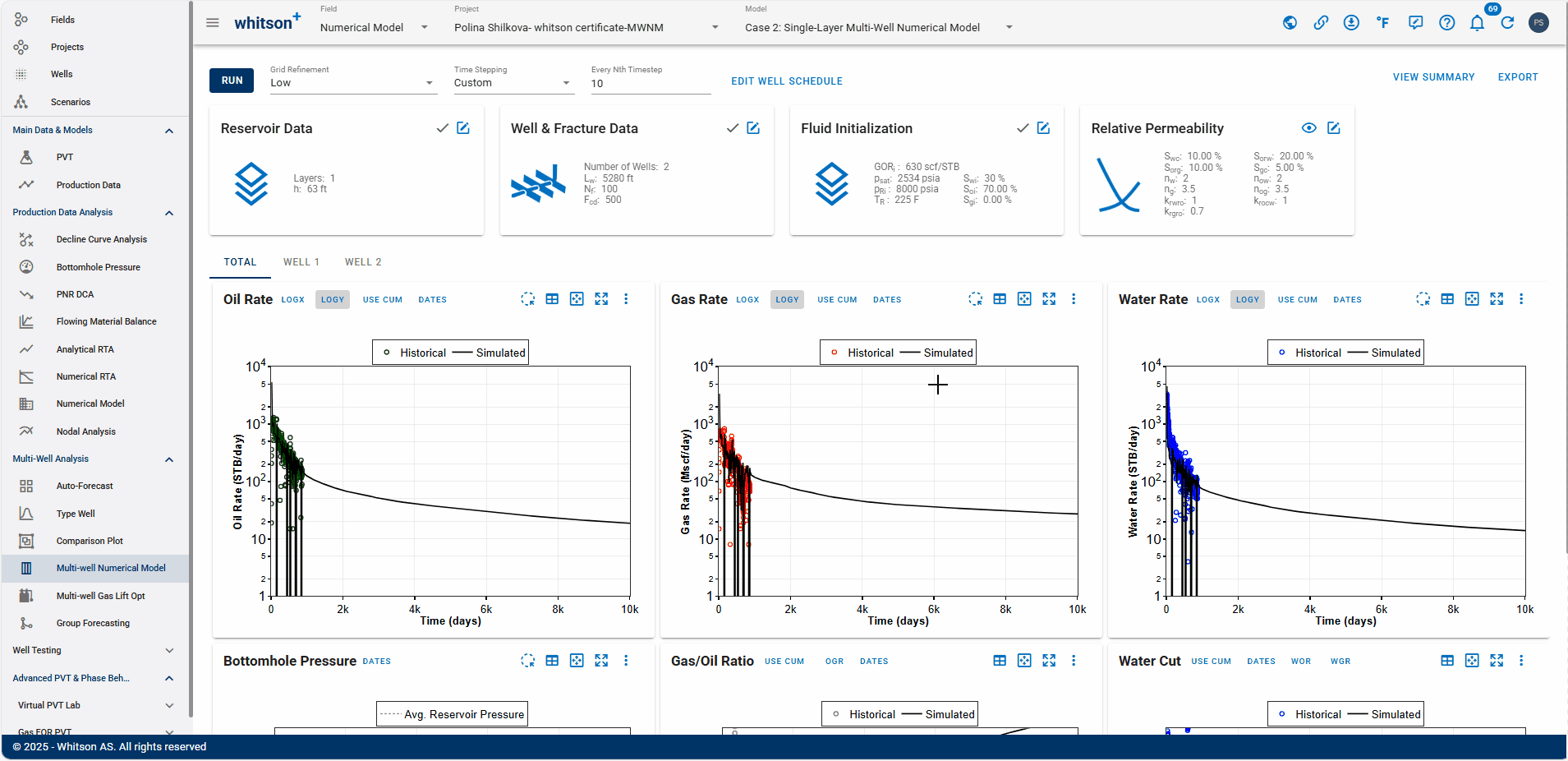Screen dimensions: 1568x761
Task: Toggle Relative Permeability eye visibility icon
Action: [x=1309, y=128]
